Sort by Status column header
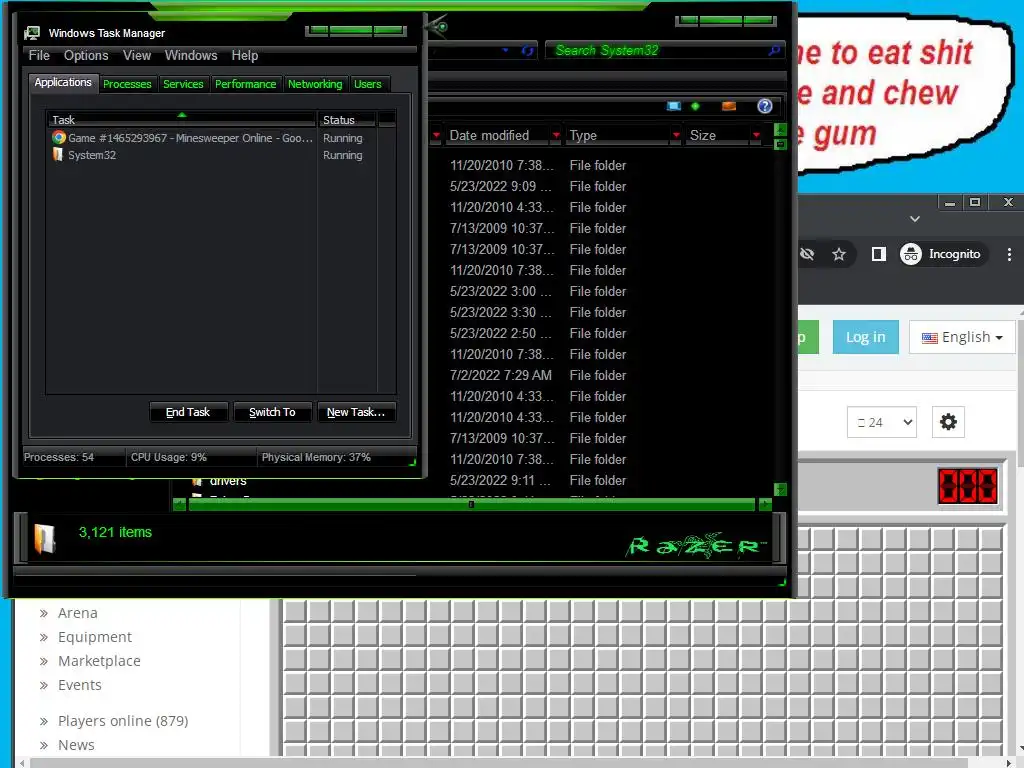This screenshot has width=1024, height=768. click(346, 120)
